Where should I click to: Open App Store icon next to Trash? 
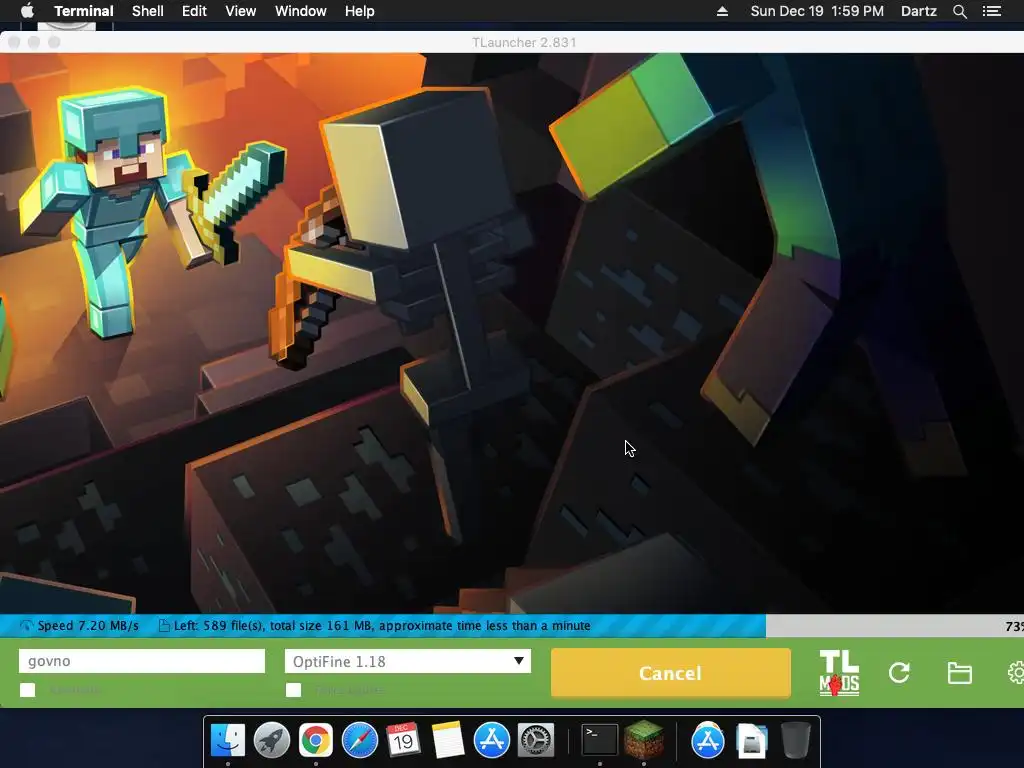pos(708,741)
